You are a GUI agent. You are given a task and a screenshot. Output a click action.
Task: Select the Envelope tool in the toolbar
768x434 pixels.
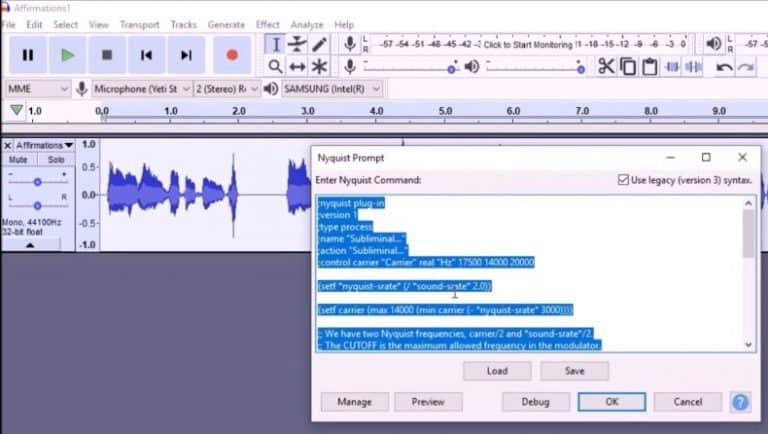coord(297,44)
